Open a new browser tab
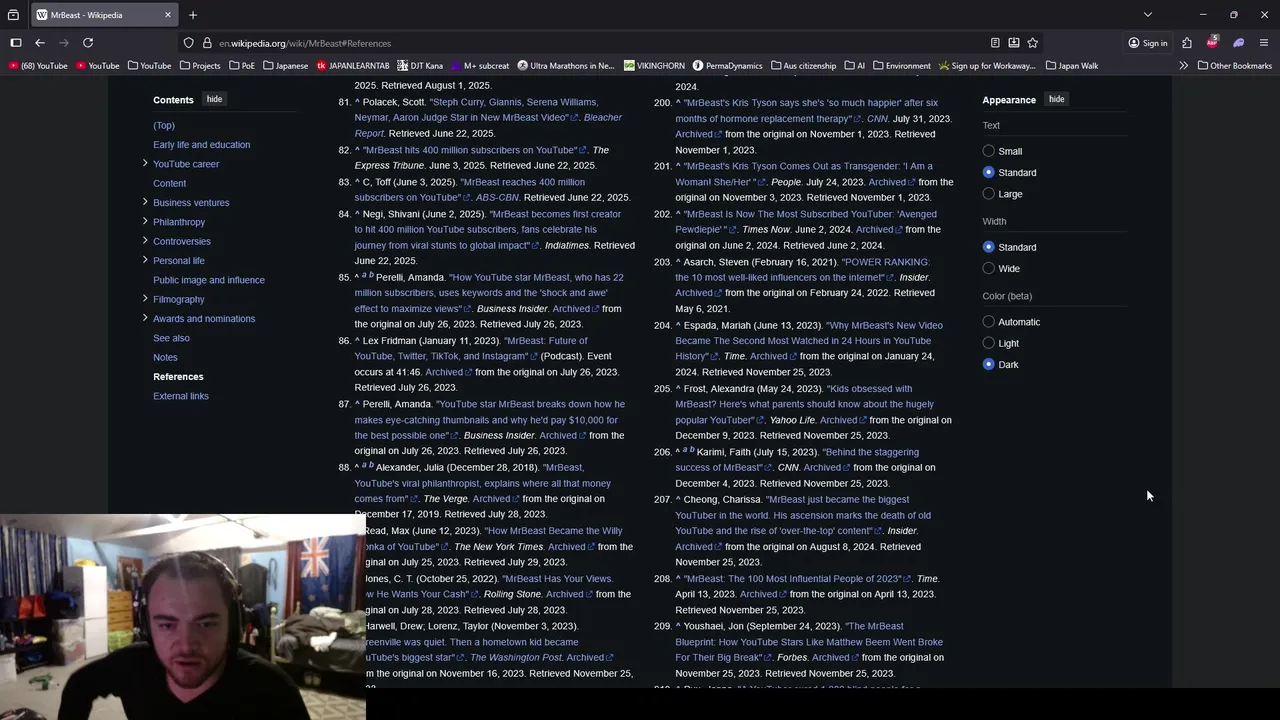Image resolution: width=1280 pixels, height=720 pixels. (193, 15)
